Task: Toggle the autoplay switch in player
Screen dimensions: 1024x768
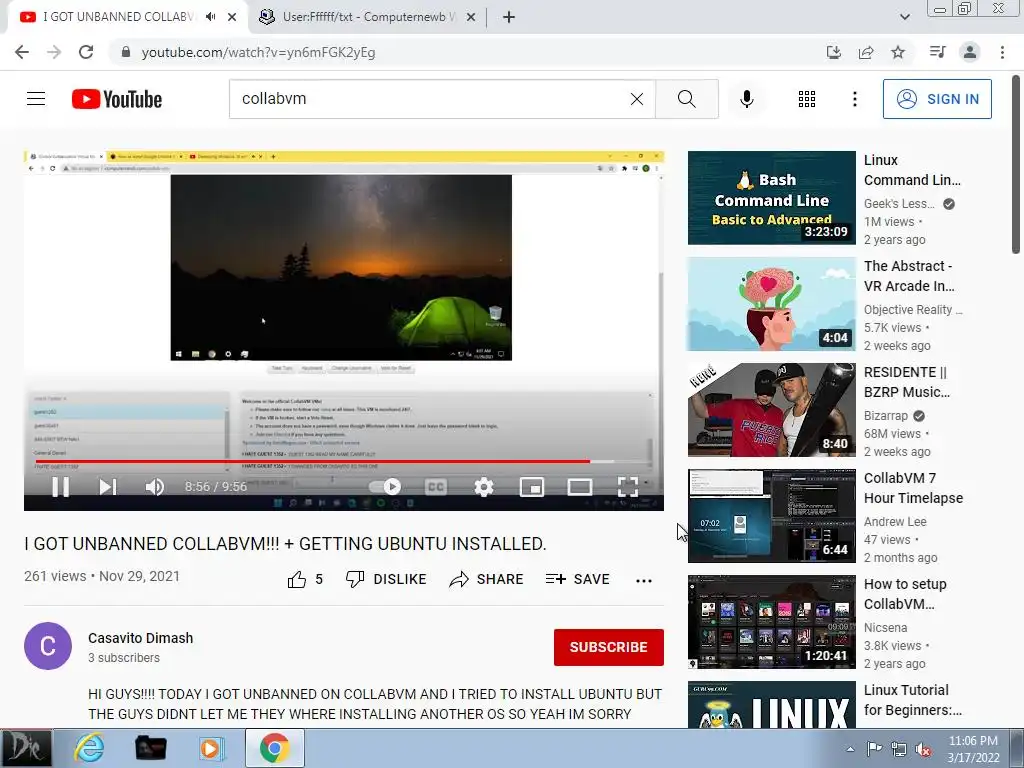Action: [385, 487]
